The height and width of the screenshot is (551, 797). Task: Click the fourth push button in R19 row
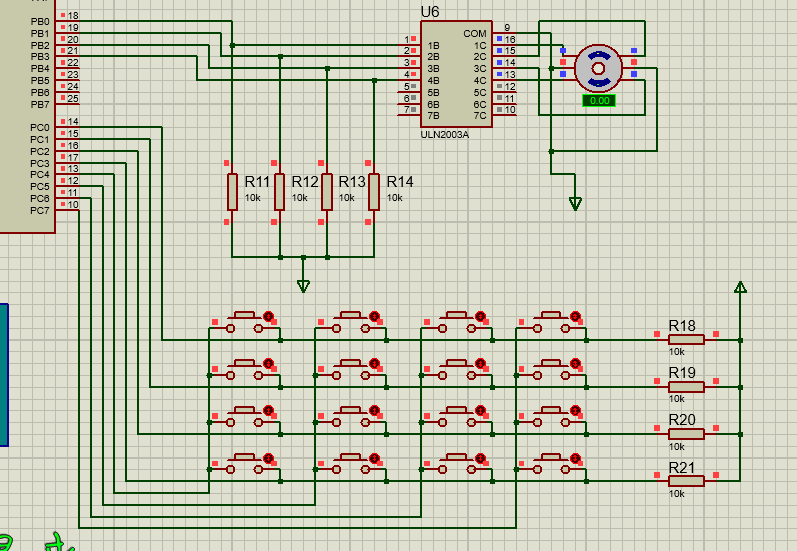point(551,370)
